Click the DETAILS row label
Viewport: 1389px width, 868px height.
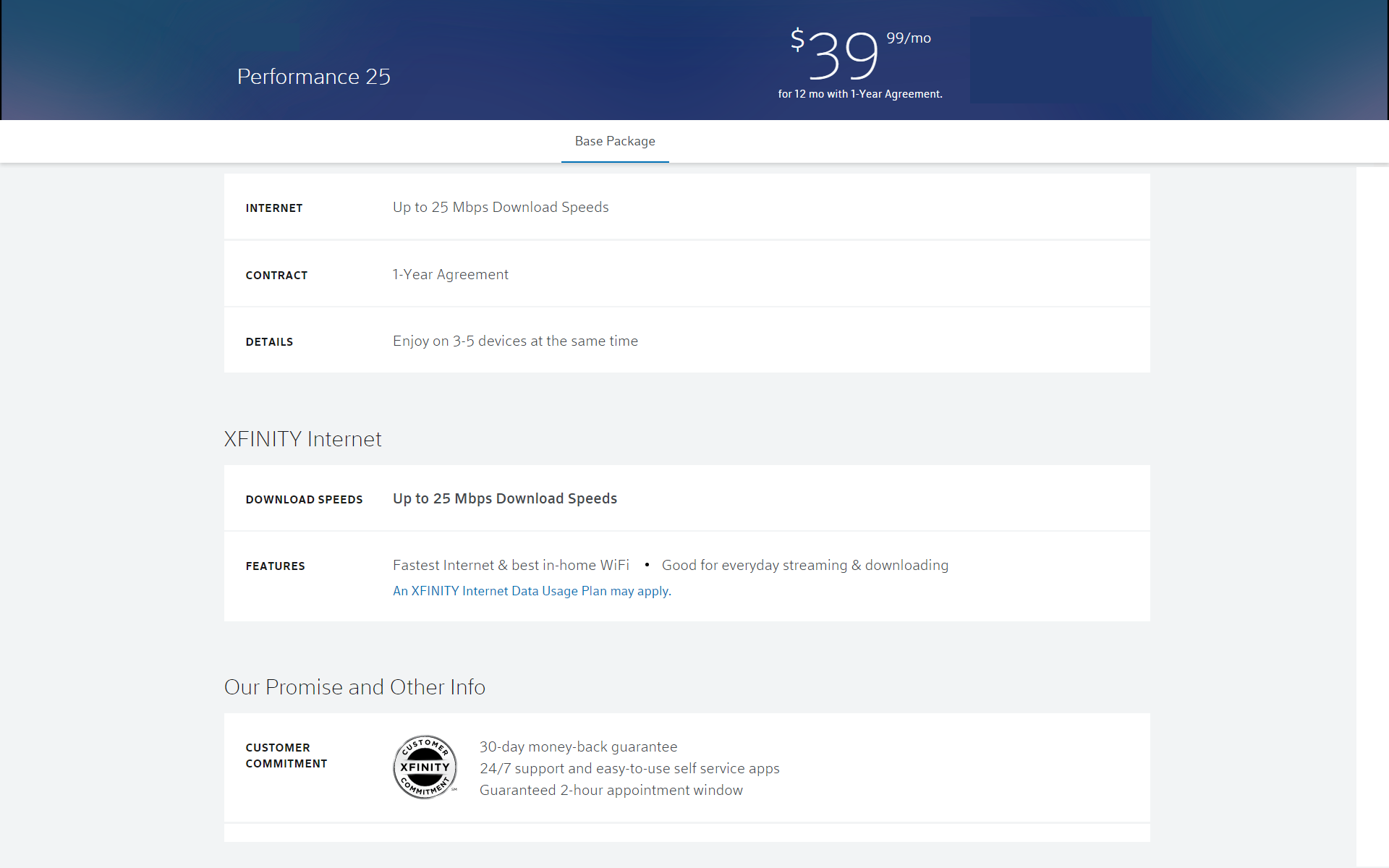[269, 342]
